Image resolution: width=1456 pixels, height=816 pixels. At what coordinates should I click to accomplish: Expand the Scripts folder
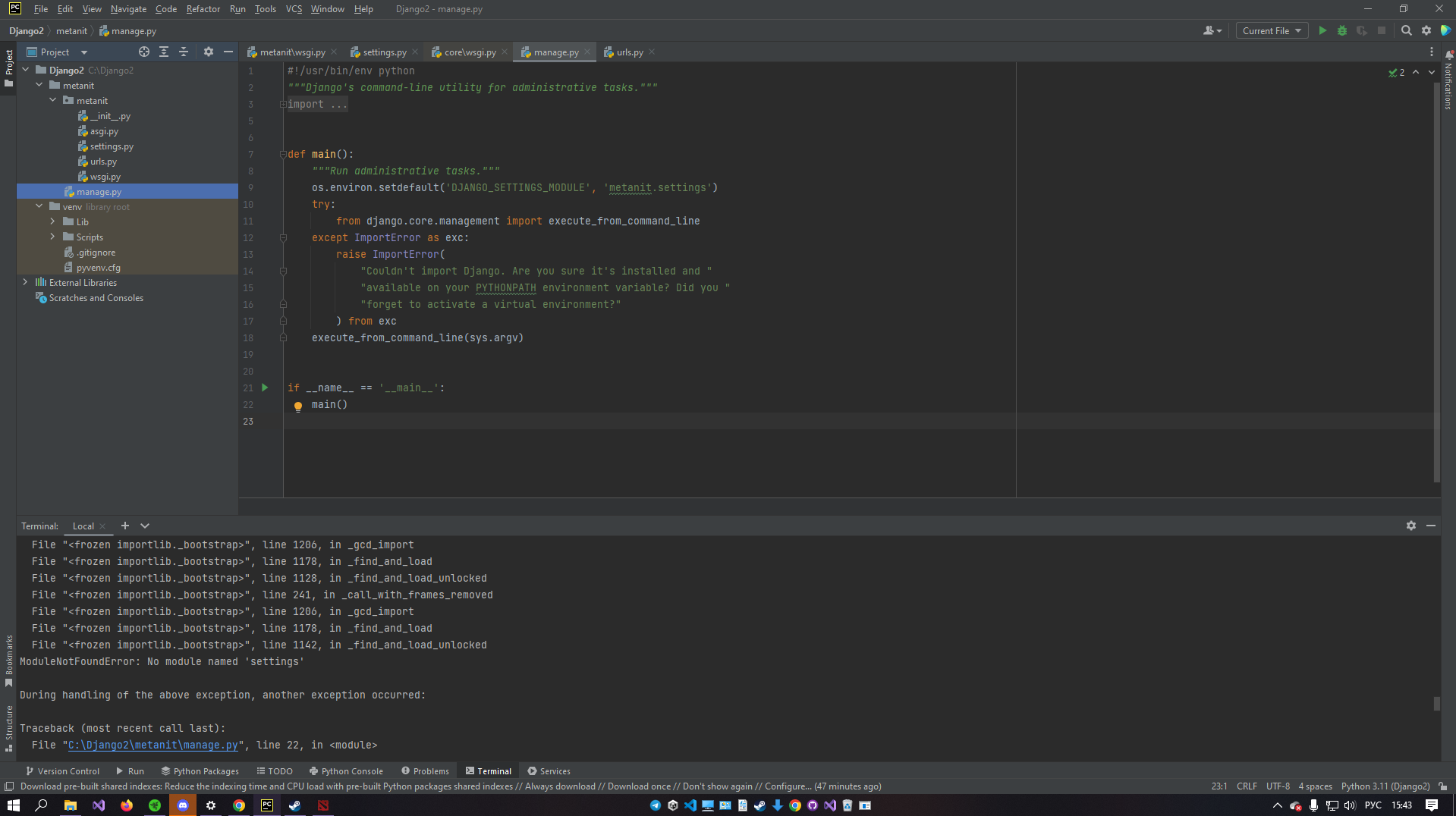coord(53,237)
